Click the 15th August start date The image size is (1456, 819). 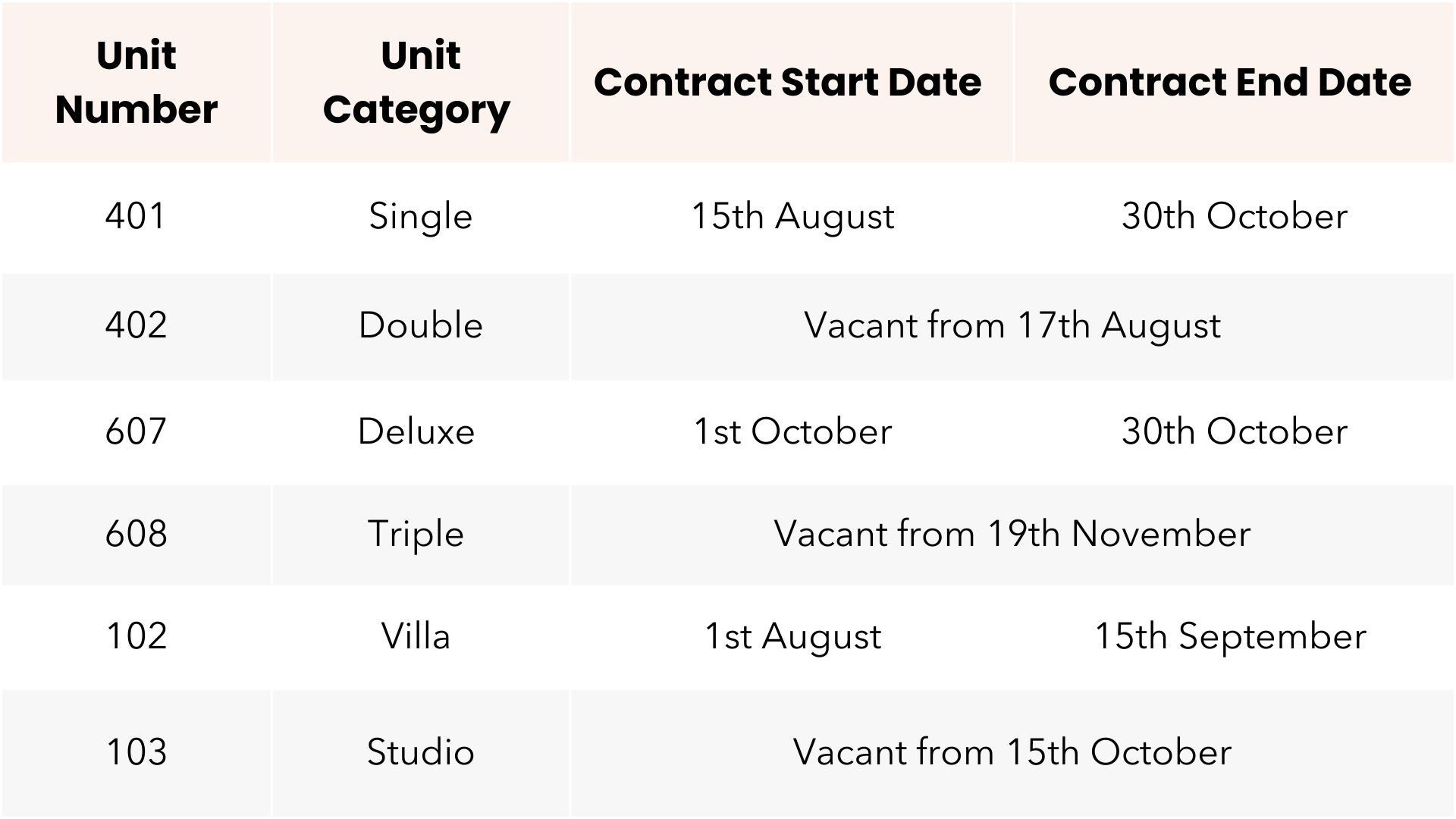point(792,217)
